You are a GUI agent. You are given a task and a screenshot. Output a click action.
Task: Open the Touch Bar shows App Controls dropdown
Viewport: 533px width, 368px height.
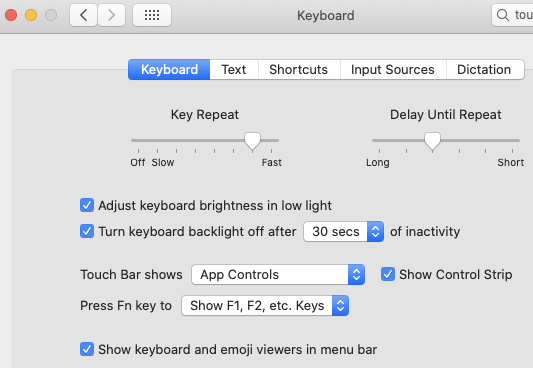click(x=278, y=274)
